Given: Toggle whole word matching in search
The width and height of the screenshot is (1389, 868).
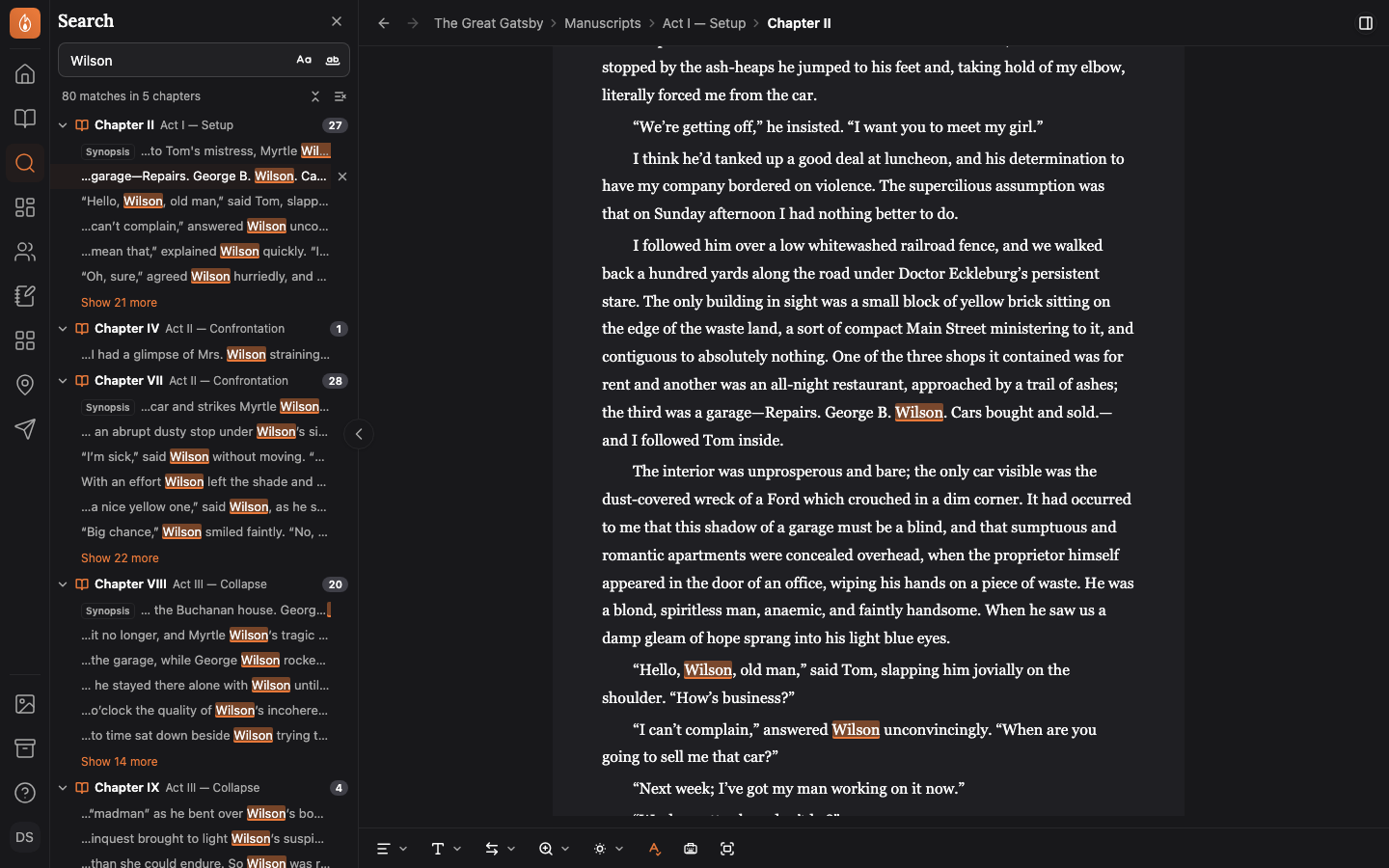Looking at the screenshot, I should [x=333, y=61].
